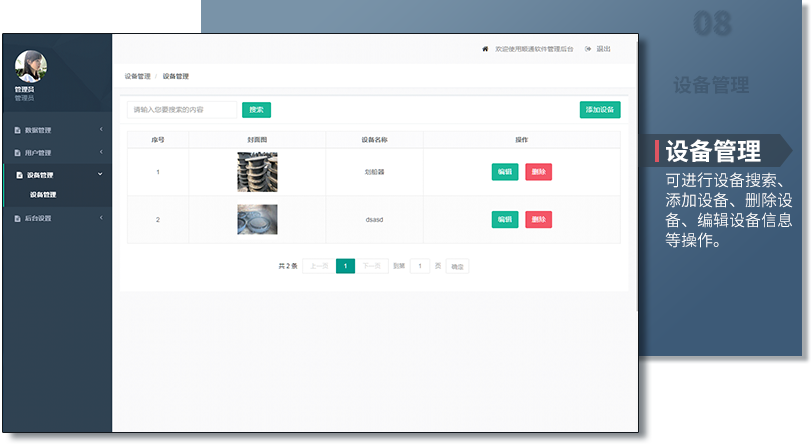Image resolution: width=812 pixels, height=445 pixels.
Task: Open the 设备管理 submenu item
Action: pos(43,195)
